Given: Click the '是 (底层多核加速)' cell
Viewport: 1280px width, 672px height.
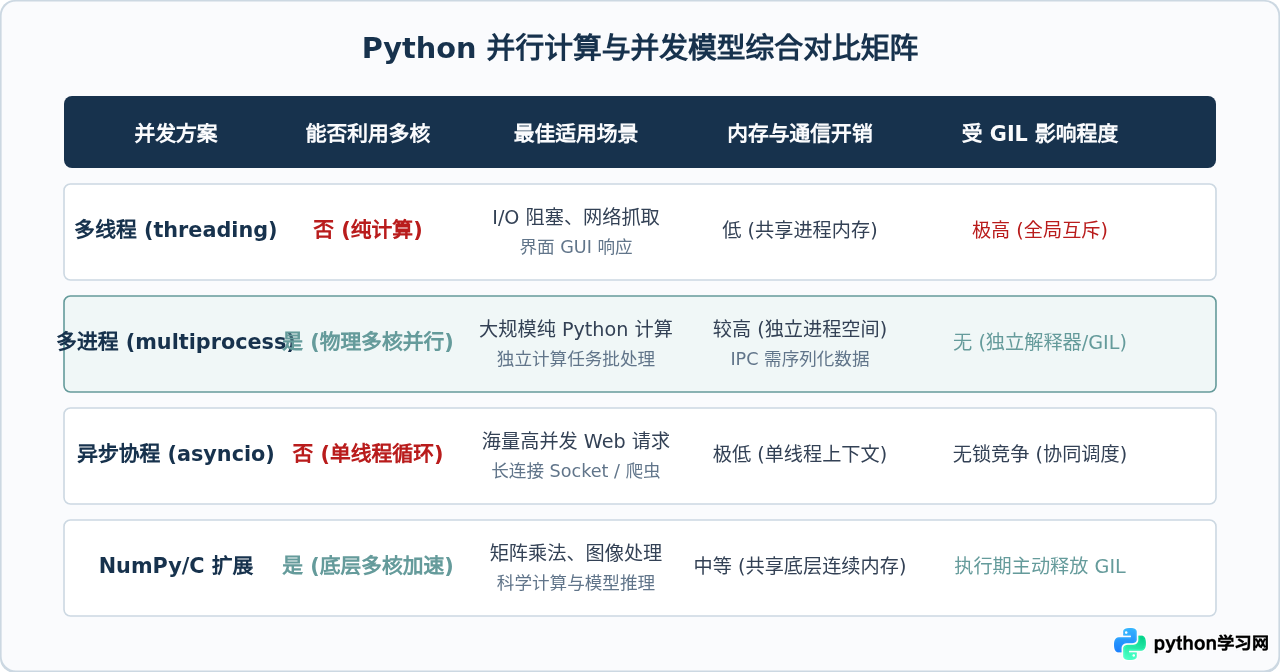Looking at the screenshot, I should pyautogui.click(x=368, y=566).
